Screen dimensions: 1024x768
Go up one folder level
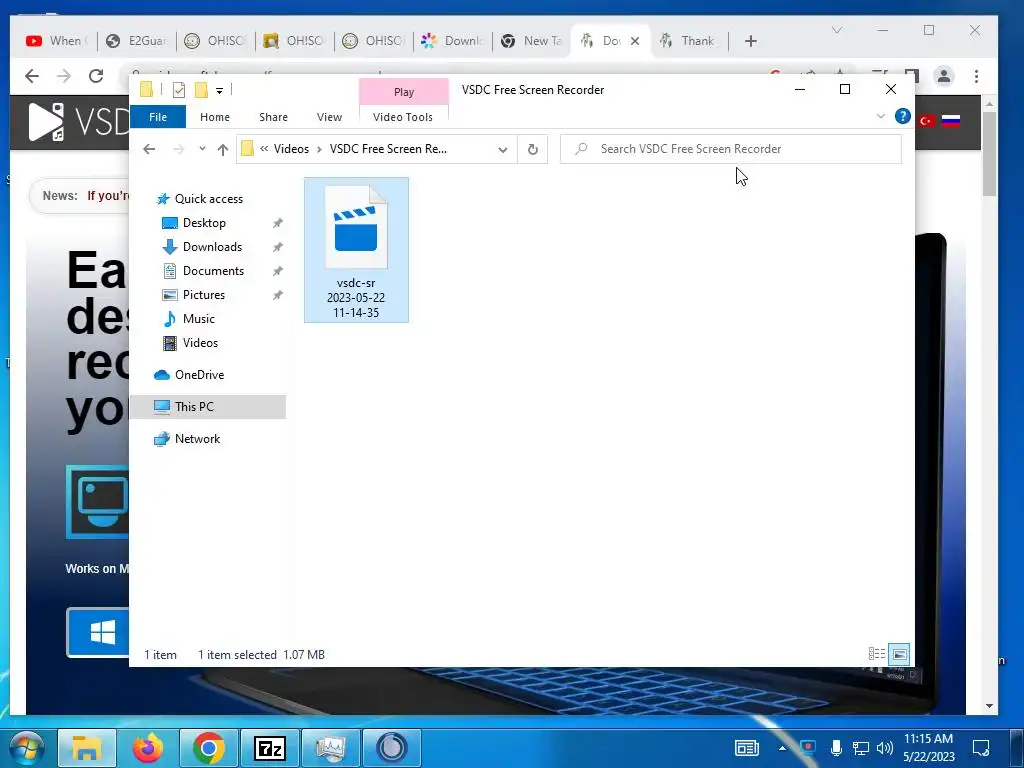click(223, 149)
